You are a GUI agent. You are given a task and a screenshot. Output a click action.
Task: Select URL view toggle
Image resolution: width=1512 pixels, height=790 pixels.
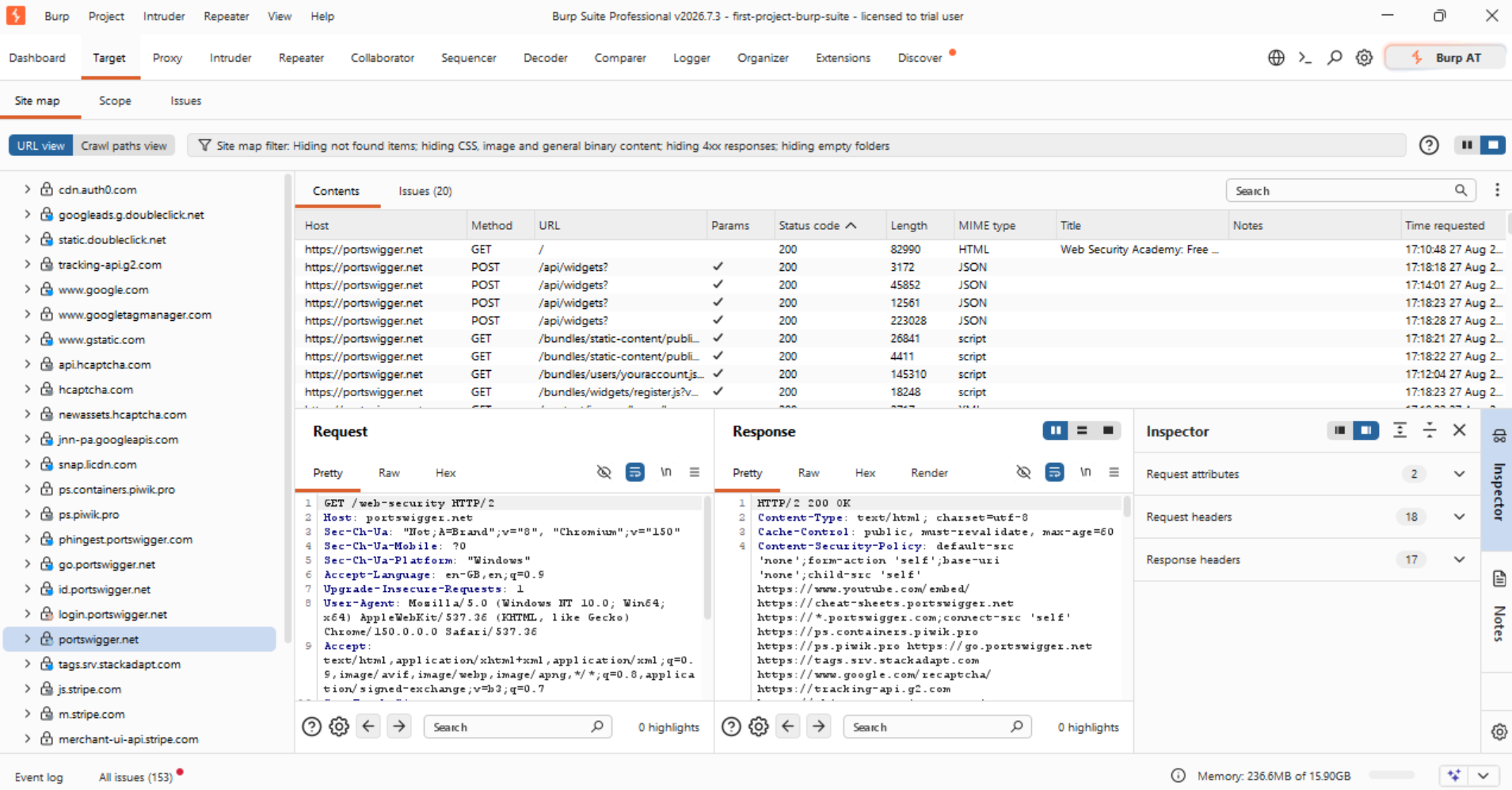point(41,146)
